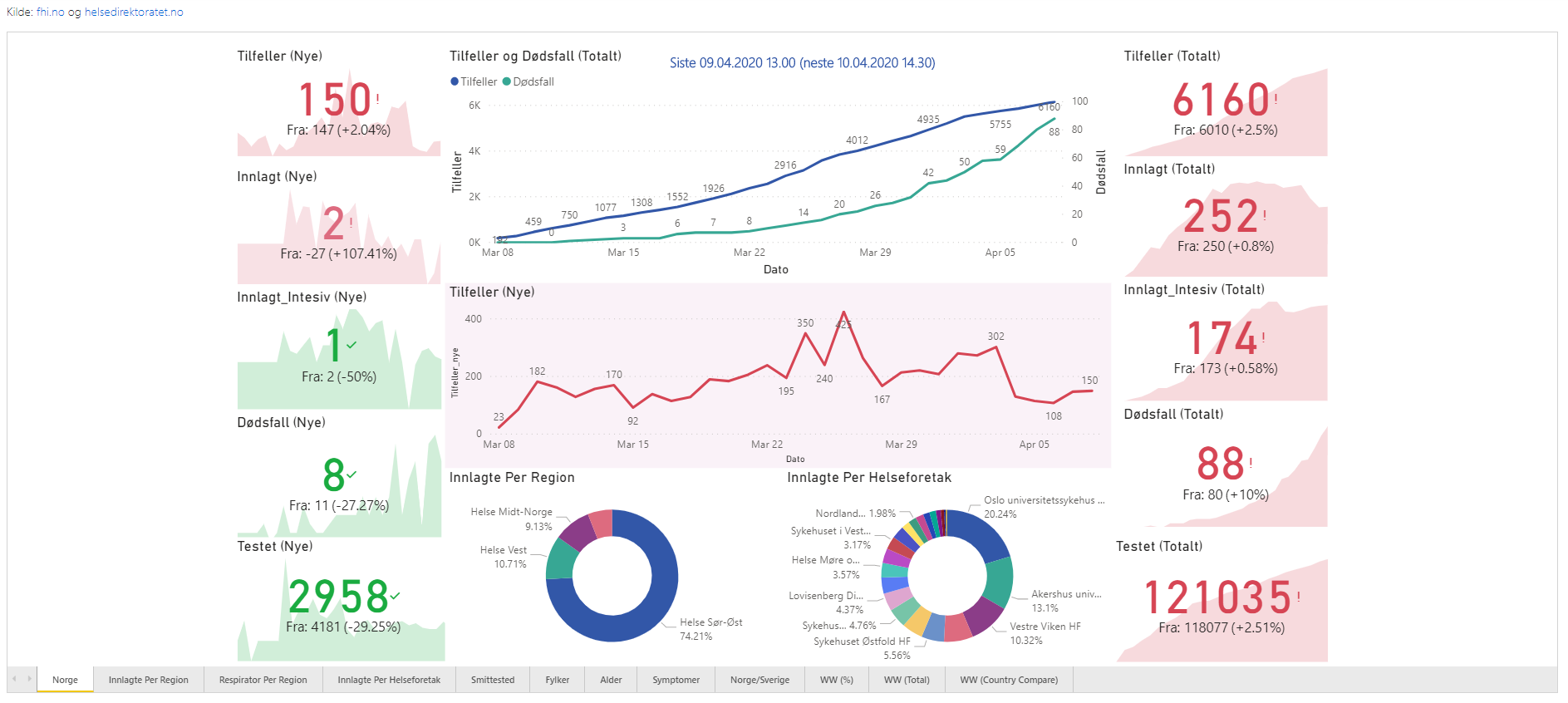1568x703 pixels.
Task: Select the Smittested tab
Action: (493, 680)
